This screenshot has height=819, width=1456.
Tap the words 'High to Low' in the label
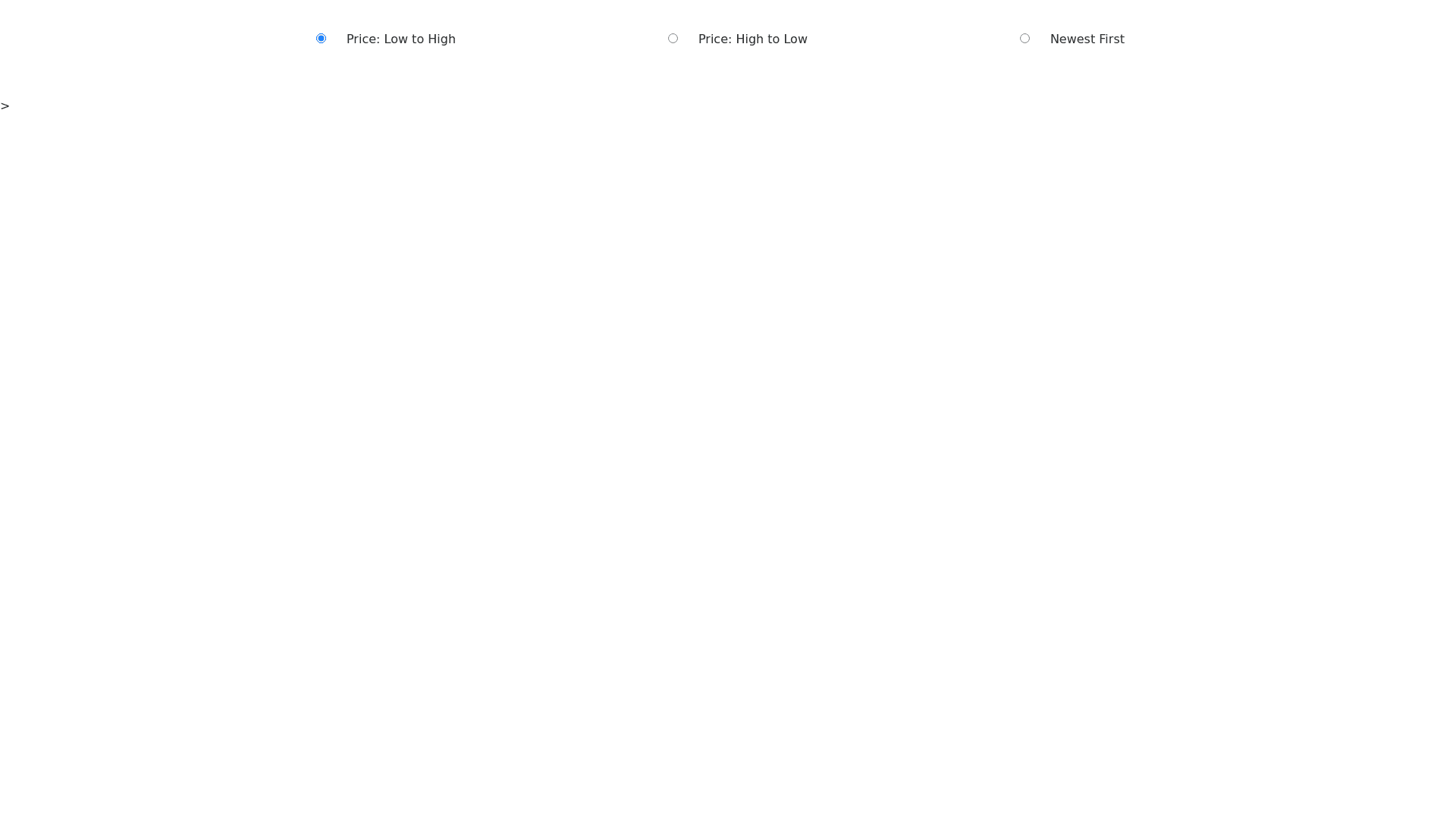771,39
